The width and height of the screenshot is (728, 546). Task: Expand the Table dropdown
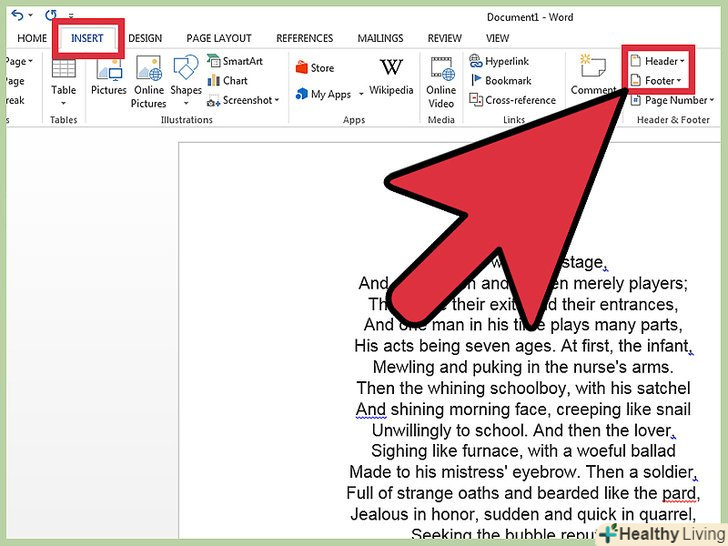point(64,103)
